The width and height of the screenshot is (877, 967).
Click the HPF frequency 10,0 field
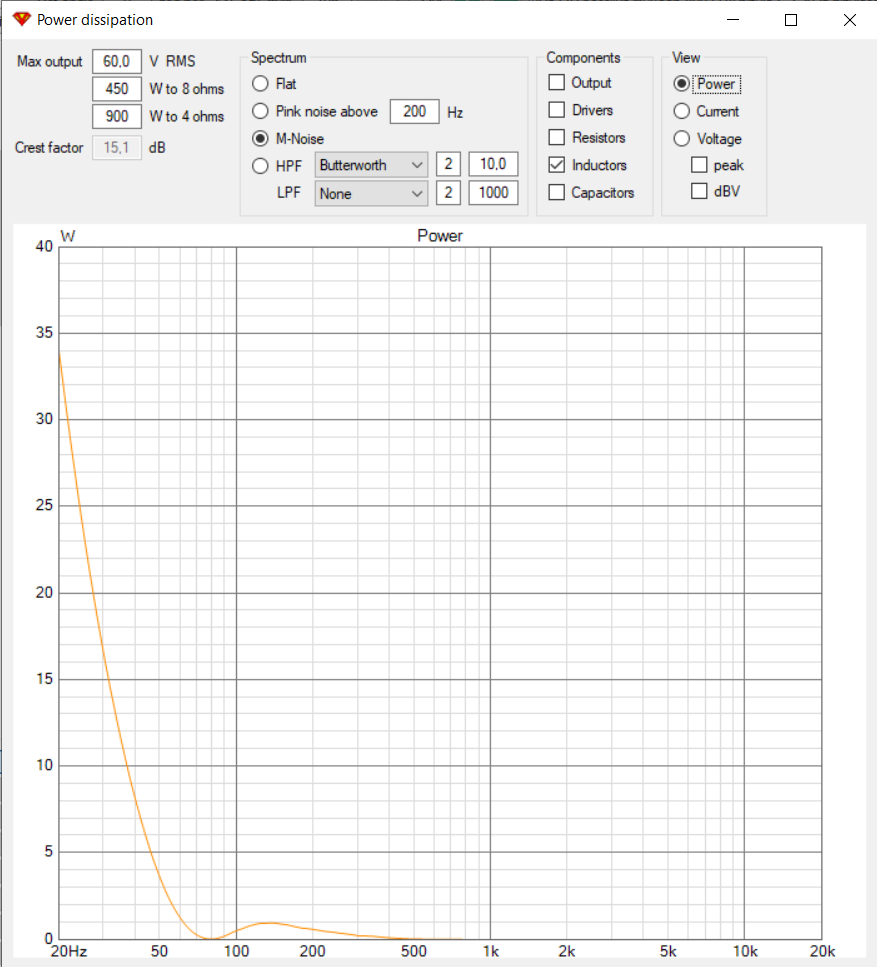(493, 164)
